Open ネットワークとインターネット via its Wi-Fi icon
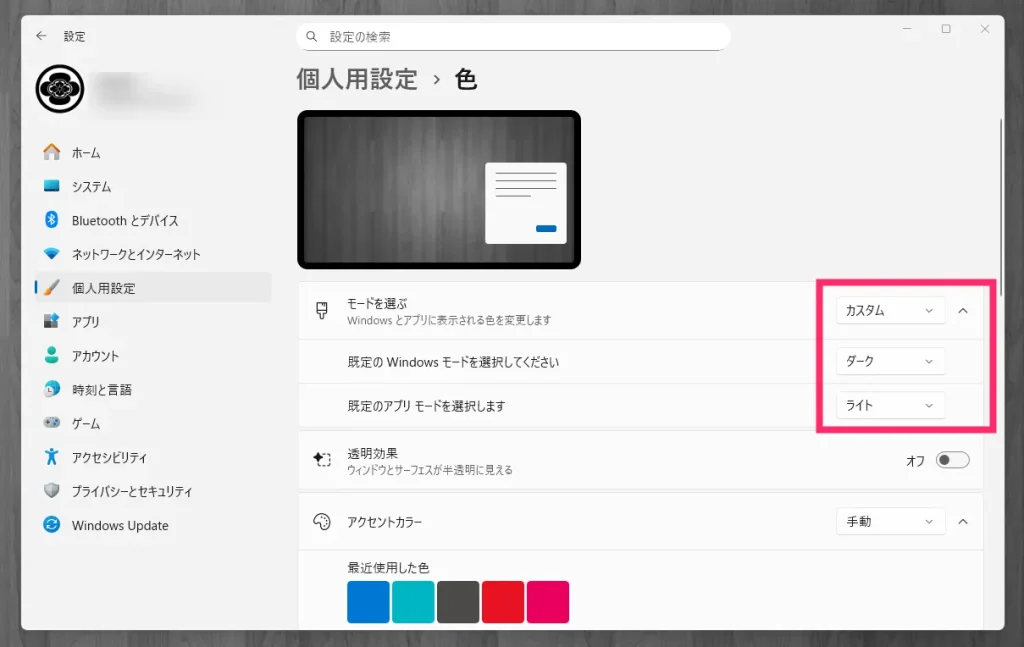This screenshot has width=1024, height=647. pos(52,254)
